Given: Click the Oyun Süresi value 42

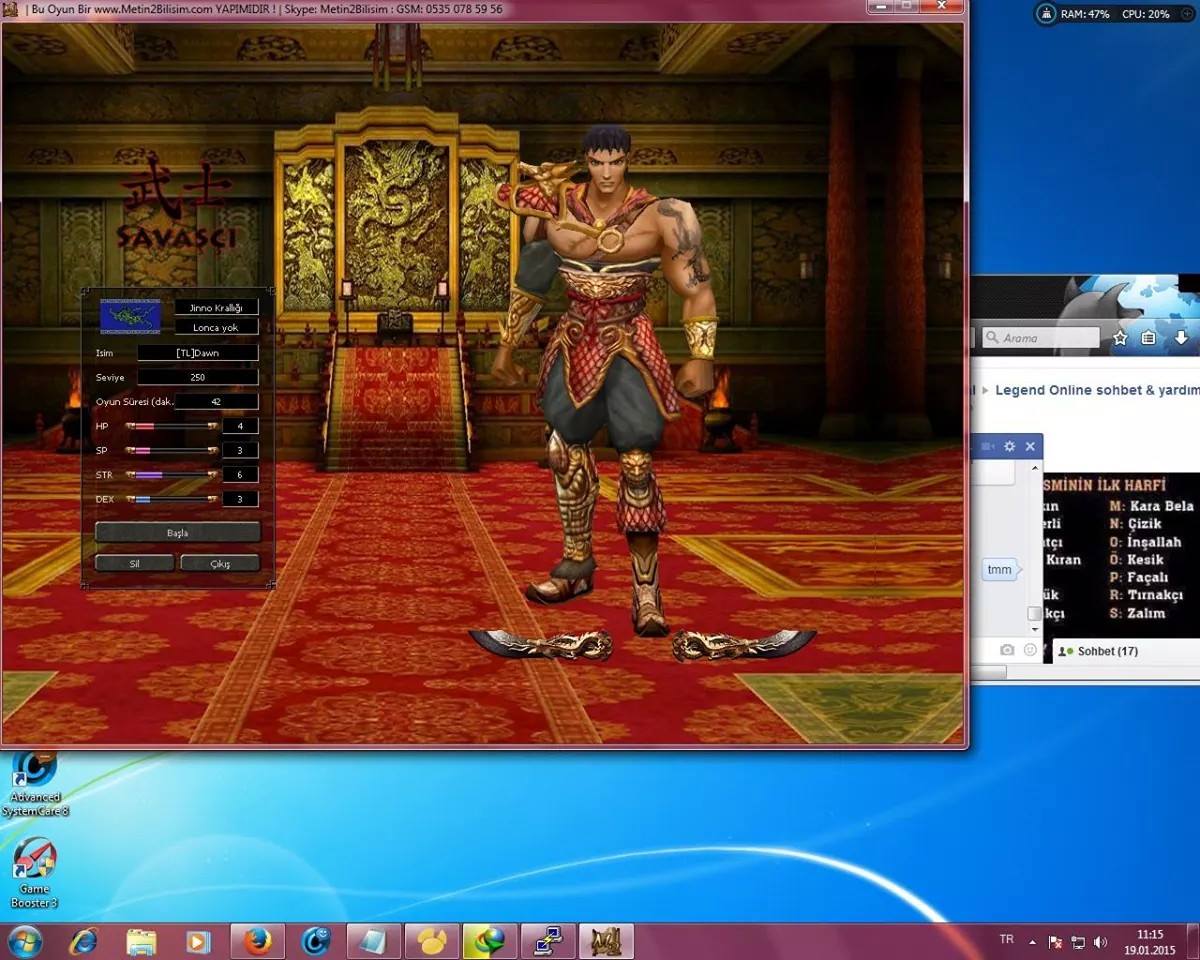Looking at the screenshot, I should coord(216,401).
